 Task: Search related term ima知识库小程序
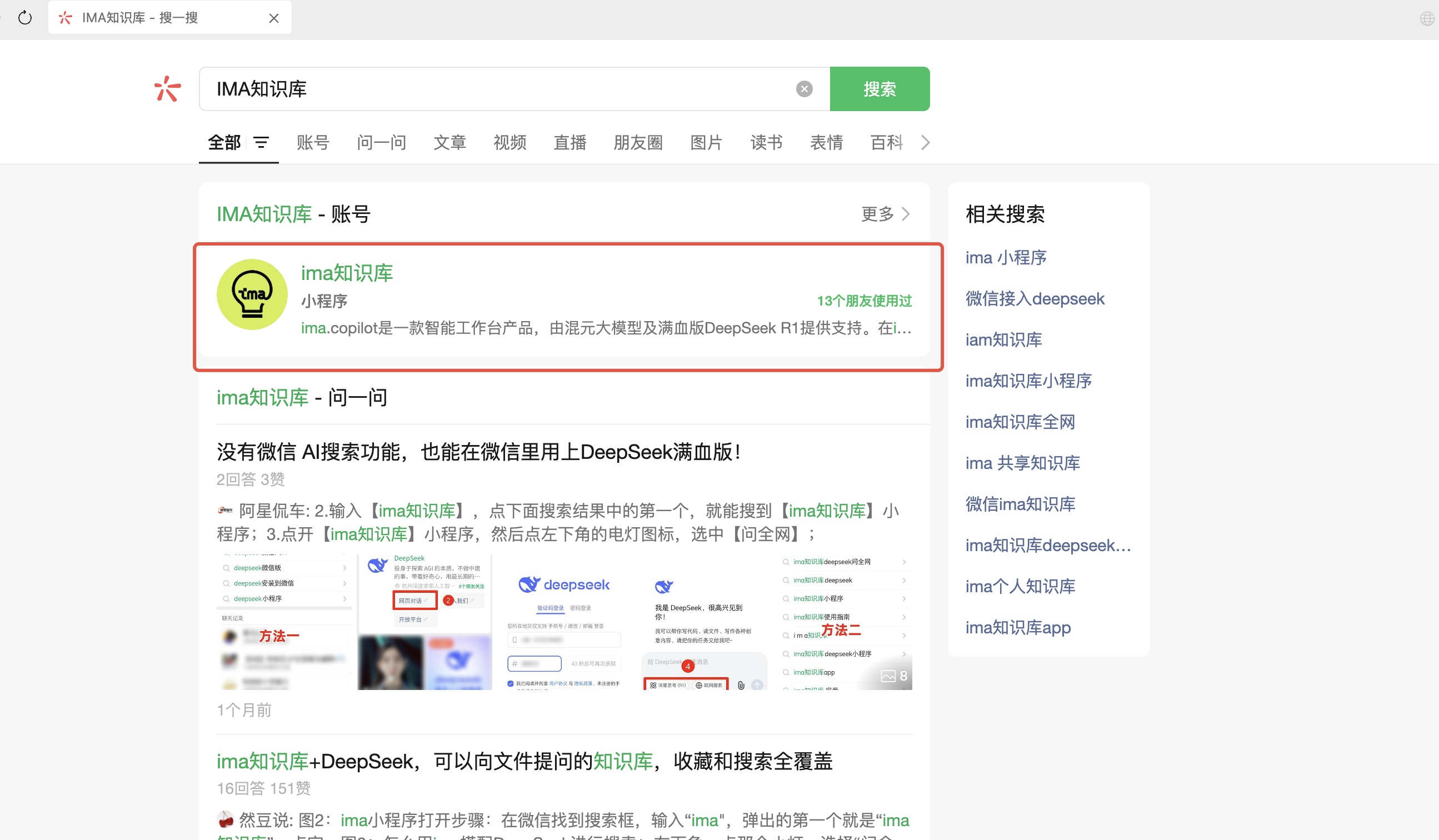click(x=1028, y=381)
